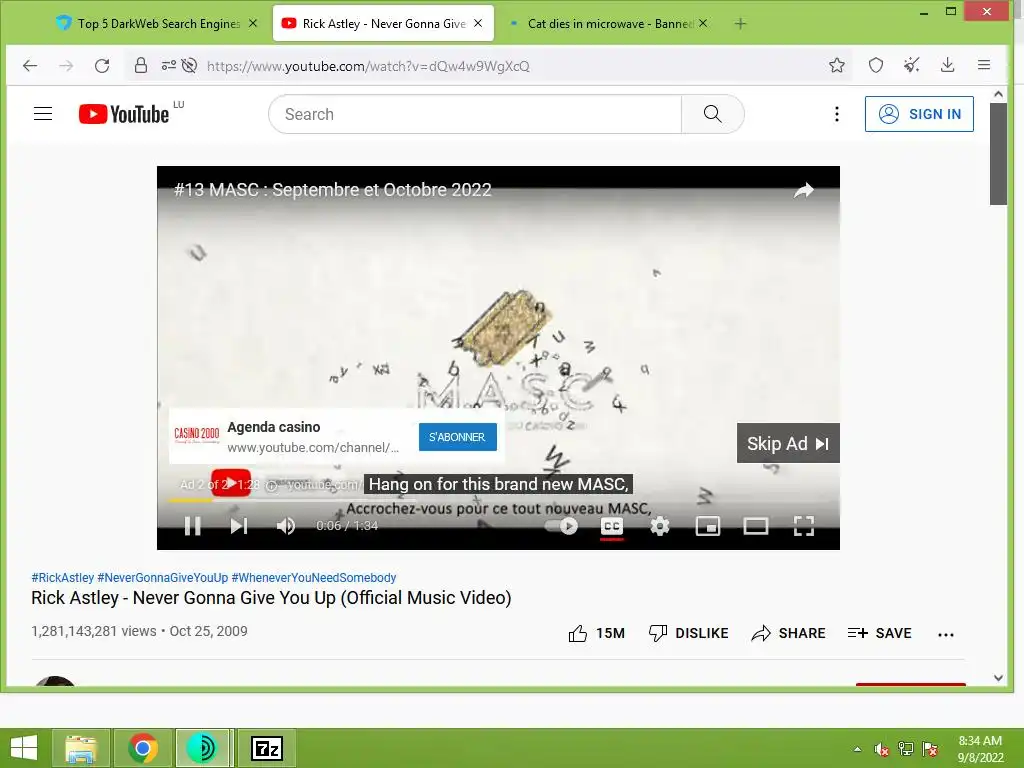
Task: Click the page scroll up arrow
Action: pos(998,95)
